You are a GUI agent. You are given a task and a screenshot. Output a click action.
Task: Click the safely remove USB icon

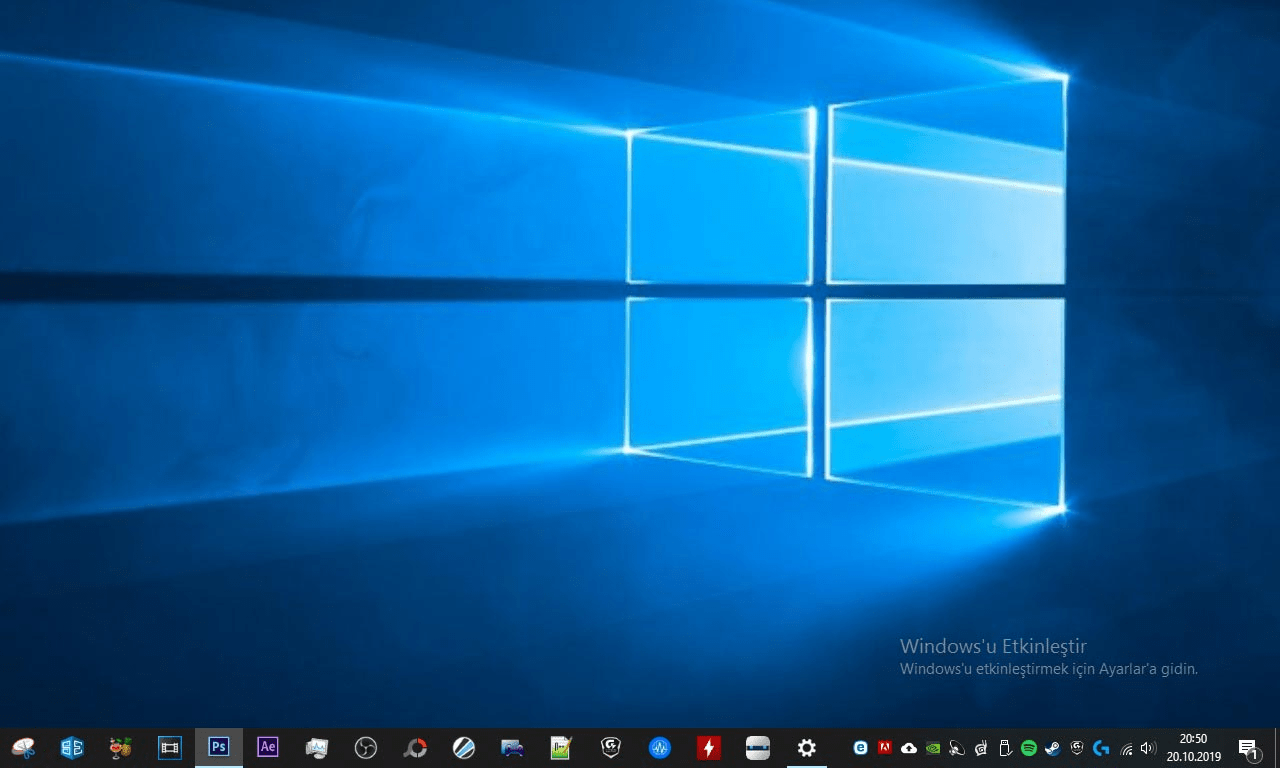1006,748
